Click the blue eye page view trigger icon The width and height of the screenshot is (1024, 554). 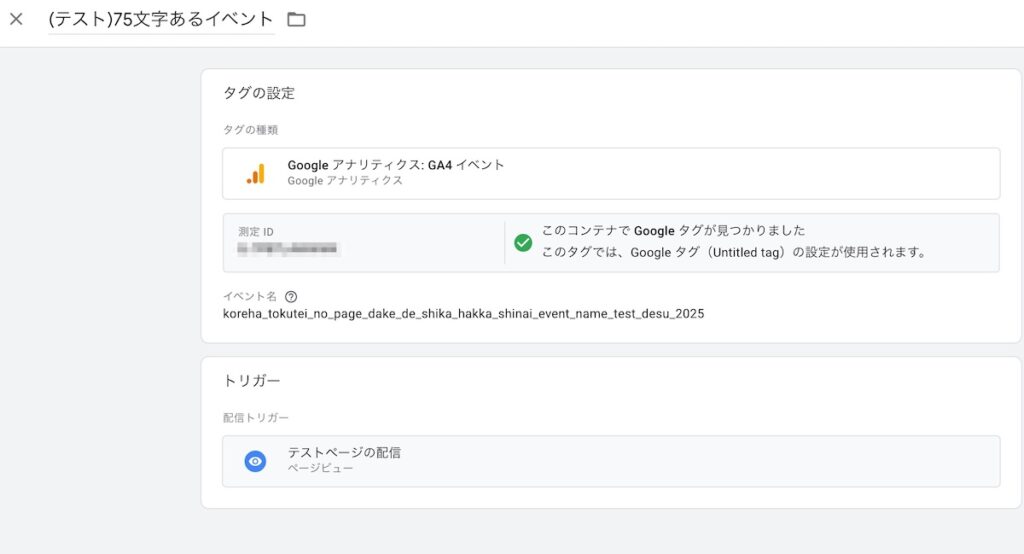(256, 461)
